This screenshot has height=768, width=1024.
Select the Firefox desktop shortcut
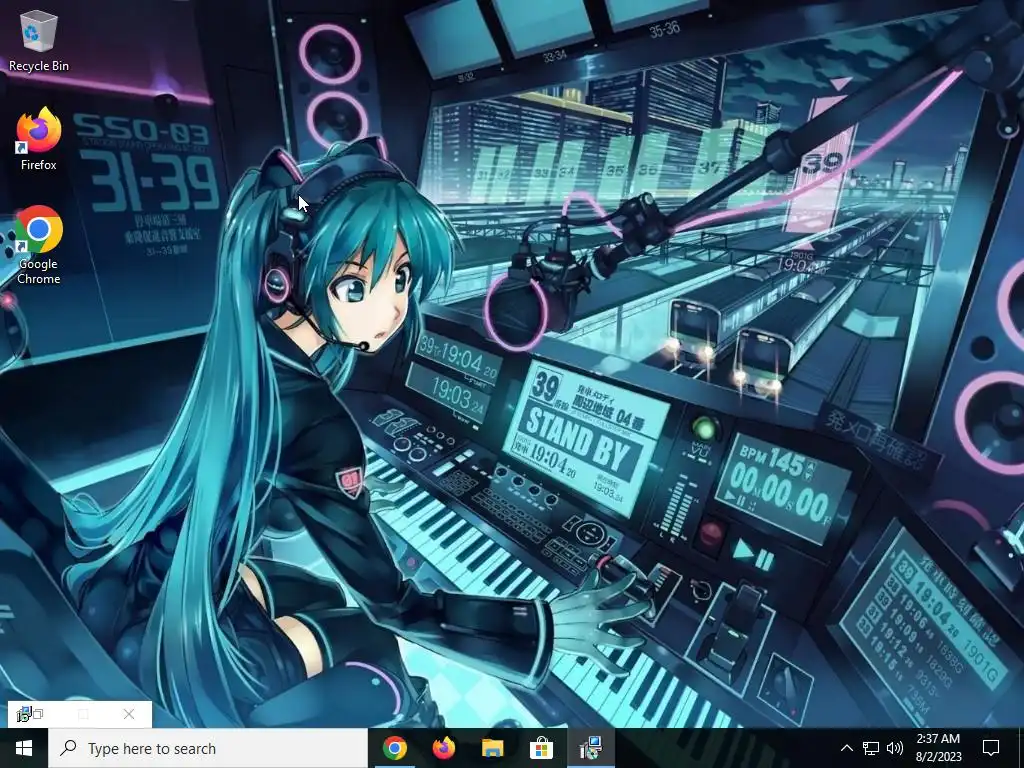pyautogui.click(x=39, y=140)
